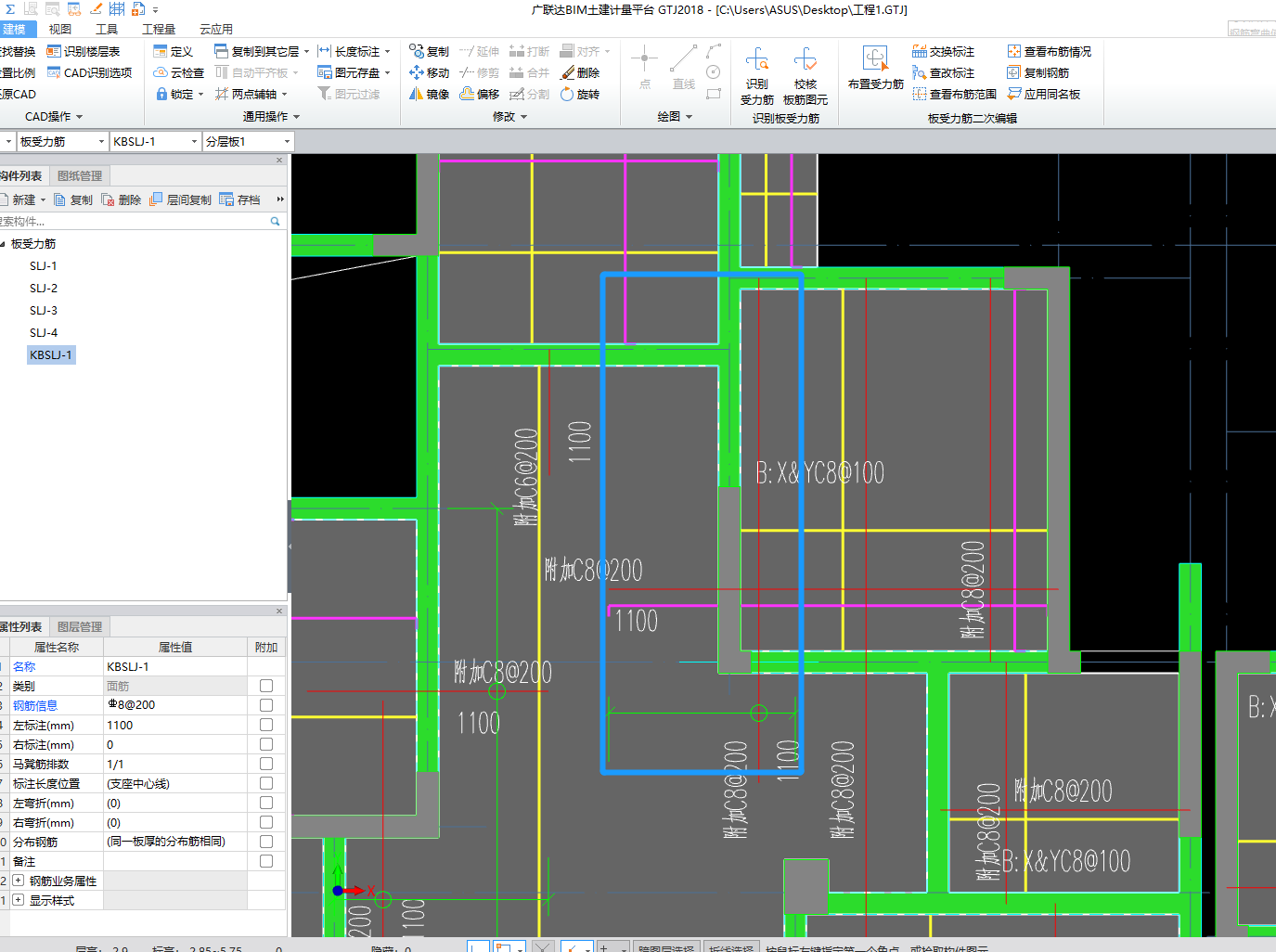Select SLJ-1 in component tree

(43, 266)
